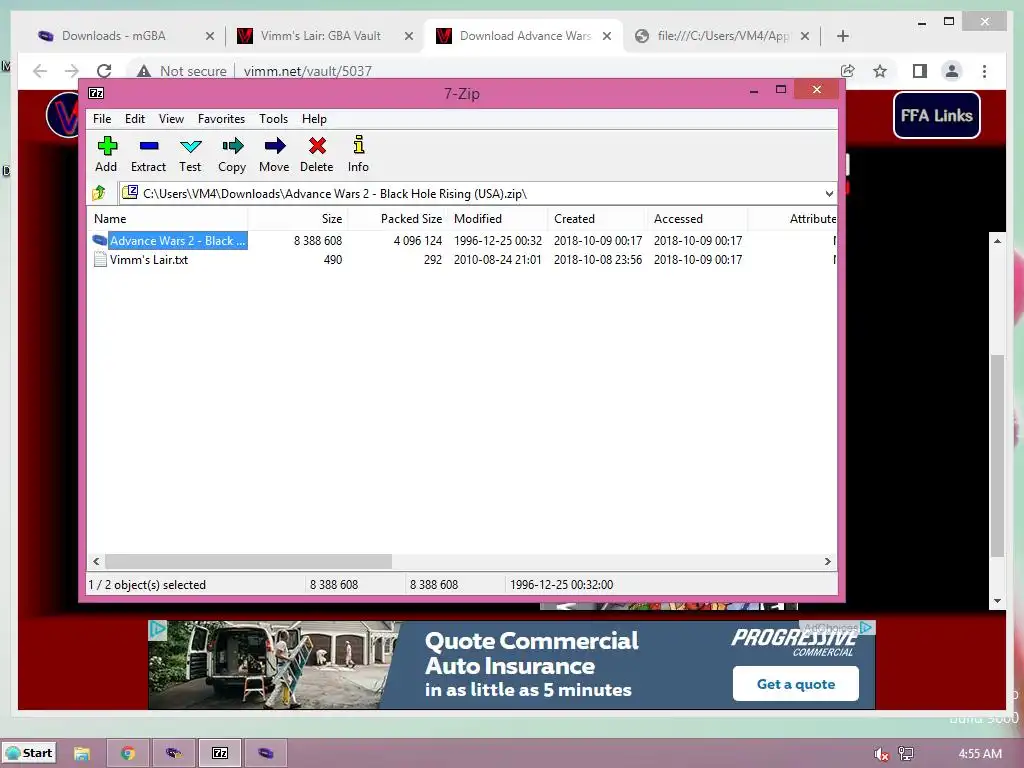Reload the Chrome page

[104, 71]
